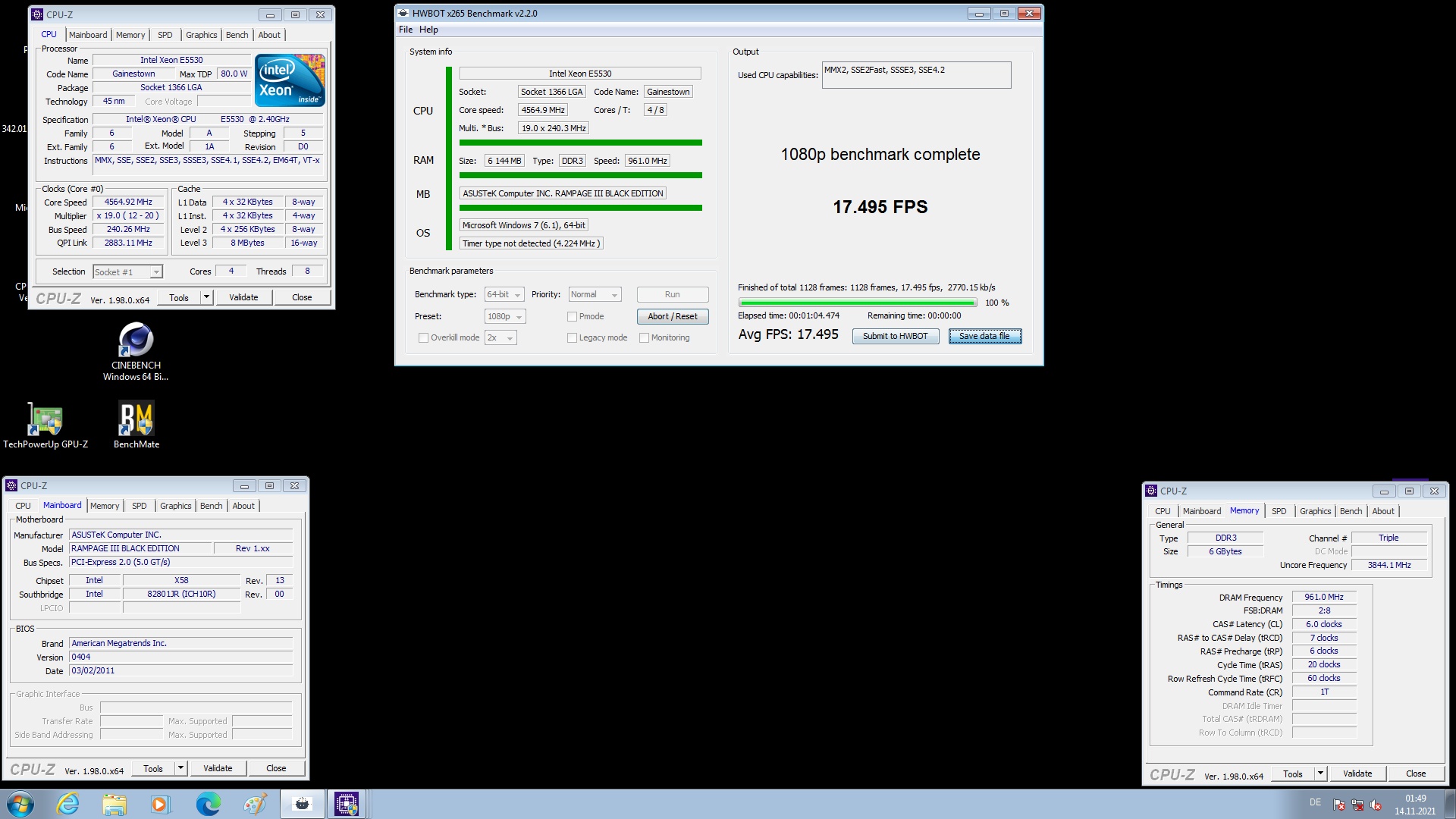Click the benchmark progress bar
This screenshot has width=1456, height=819.
(857, 303)
